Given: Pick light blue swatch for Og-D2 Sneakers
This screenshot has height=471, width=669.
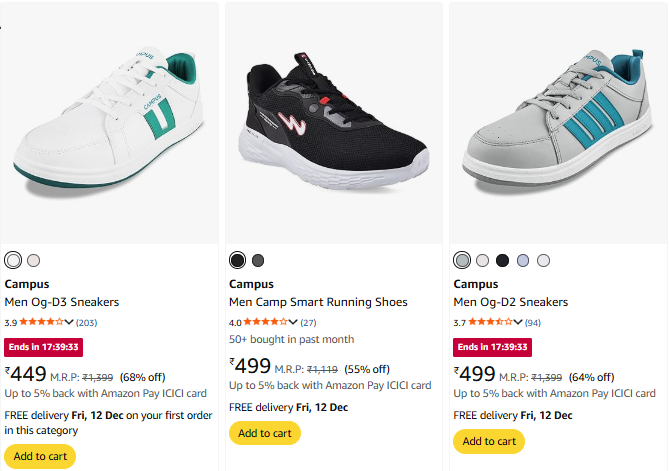Looking at the screenshot, I should (523, 260).
